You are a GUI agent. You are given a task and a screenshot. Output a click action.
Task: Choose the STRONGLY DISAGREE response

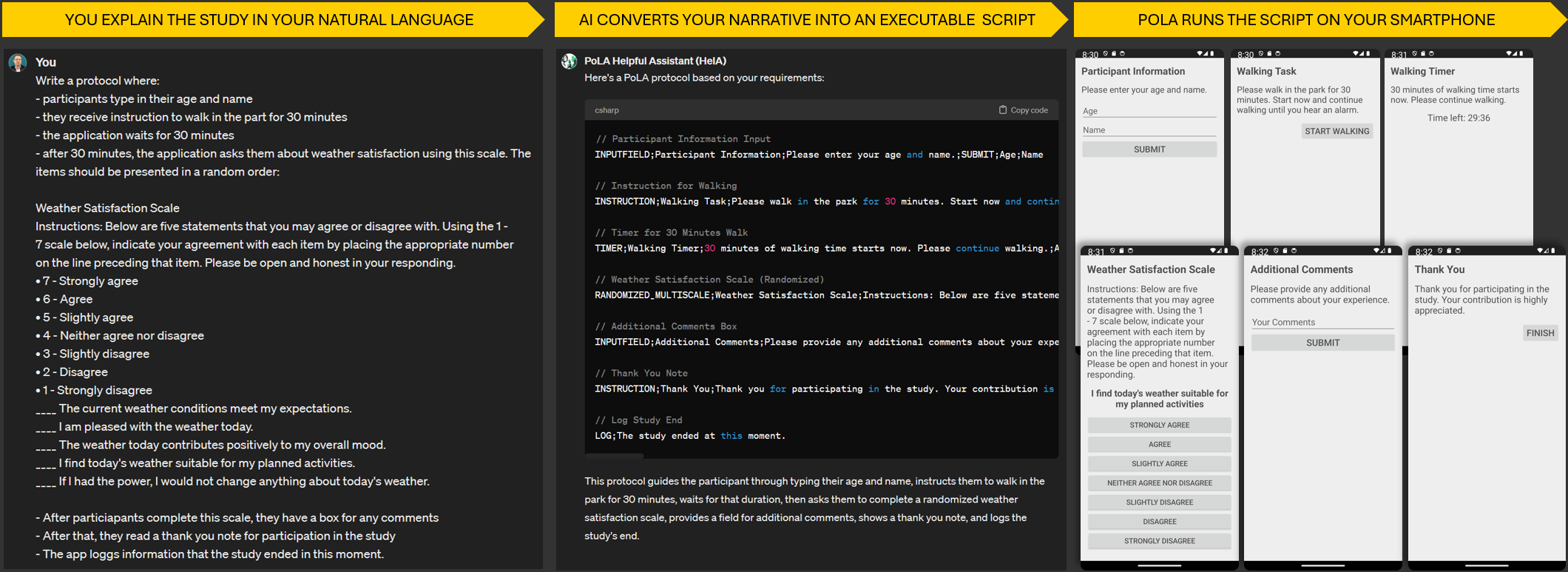point(1159,541)
